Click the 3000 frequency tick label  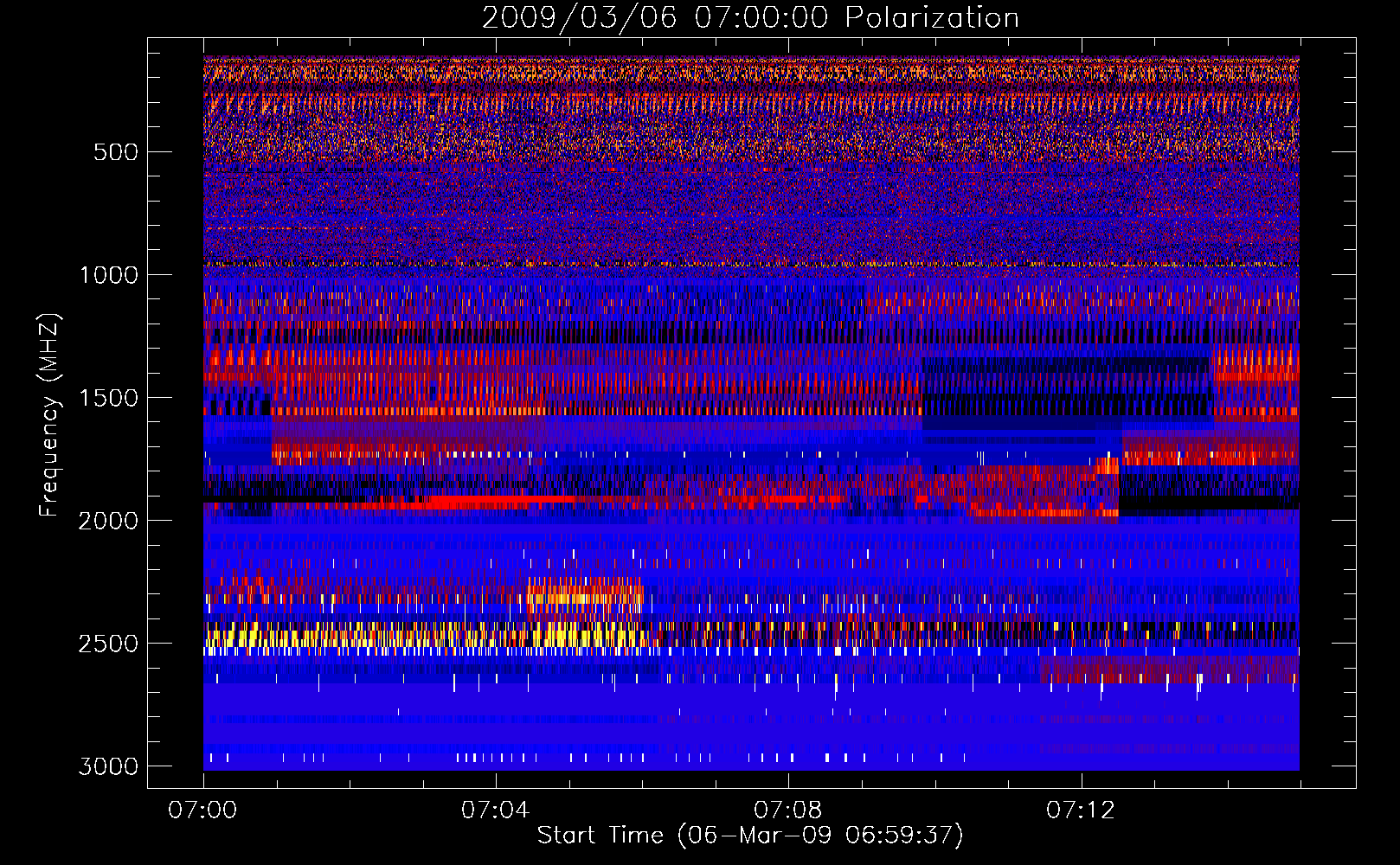(108, 766)
